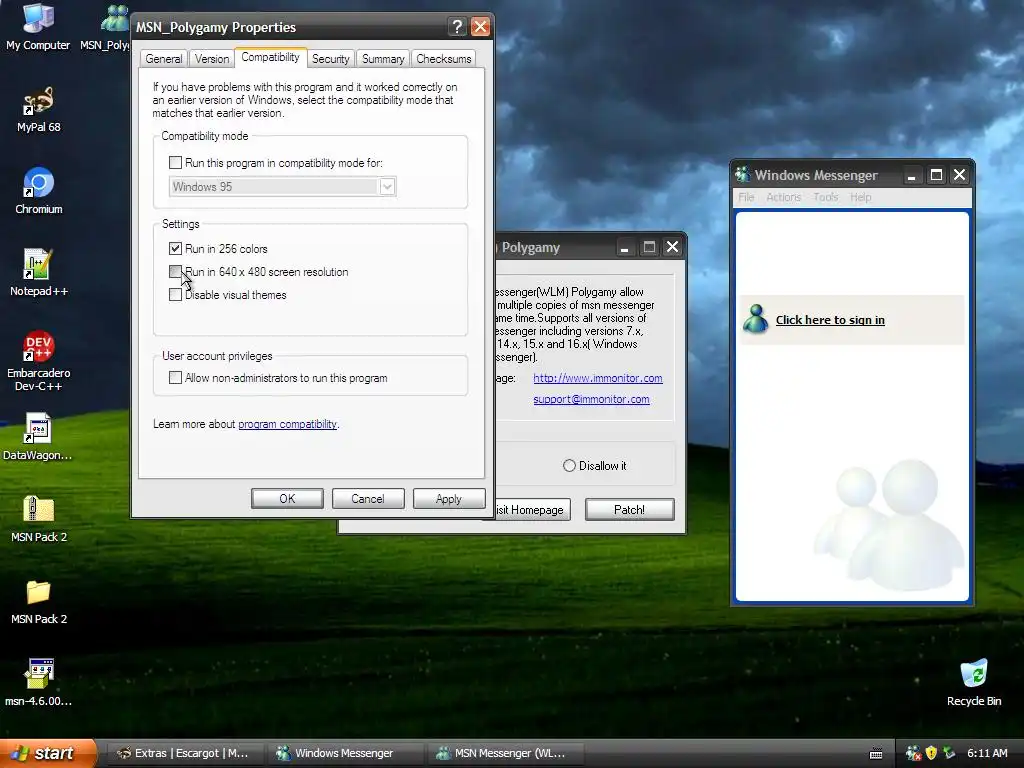This screenshot has height=768, width=1024.
Task: Open the Summary tab
Action: click(383, 59)
